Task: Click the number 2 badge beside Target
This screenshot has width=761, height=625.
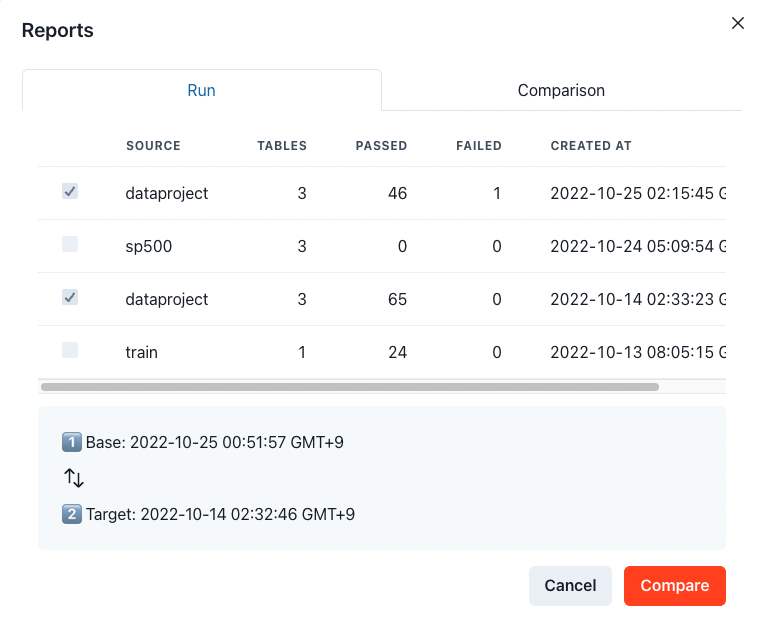Action: pyautogui.click(x=72, y=514)
